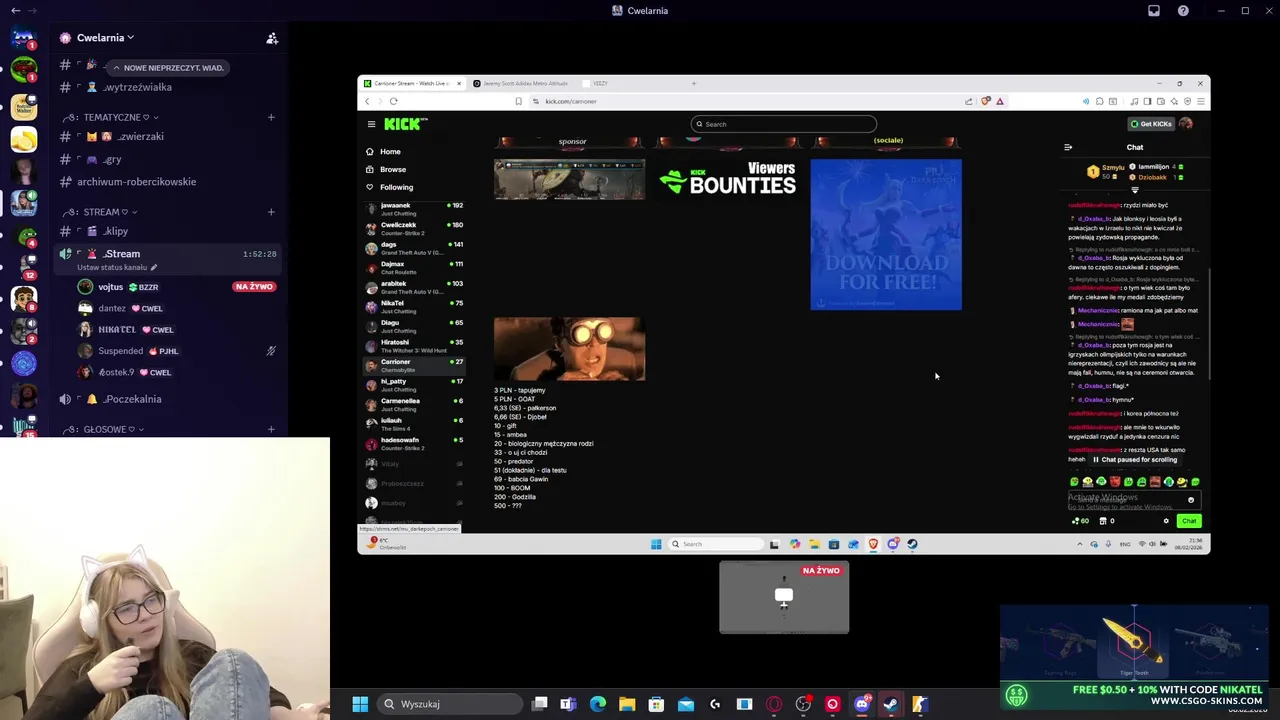Edit channel status pencil under .Stream
Viewport: 1280px width, 720px height.
coord(154,268)
